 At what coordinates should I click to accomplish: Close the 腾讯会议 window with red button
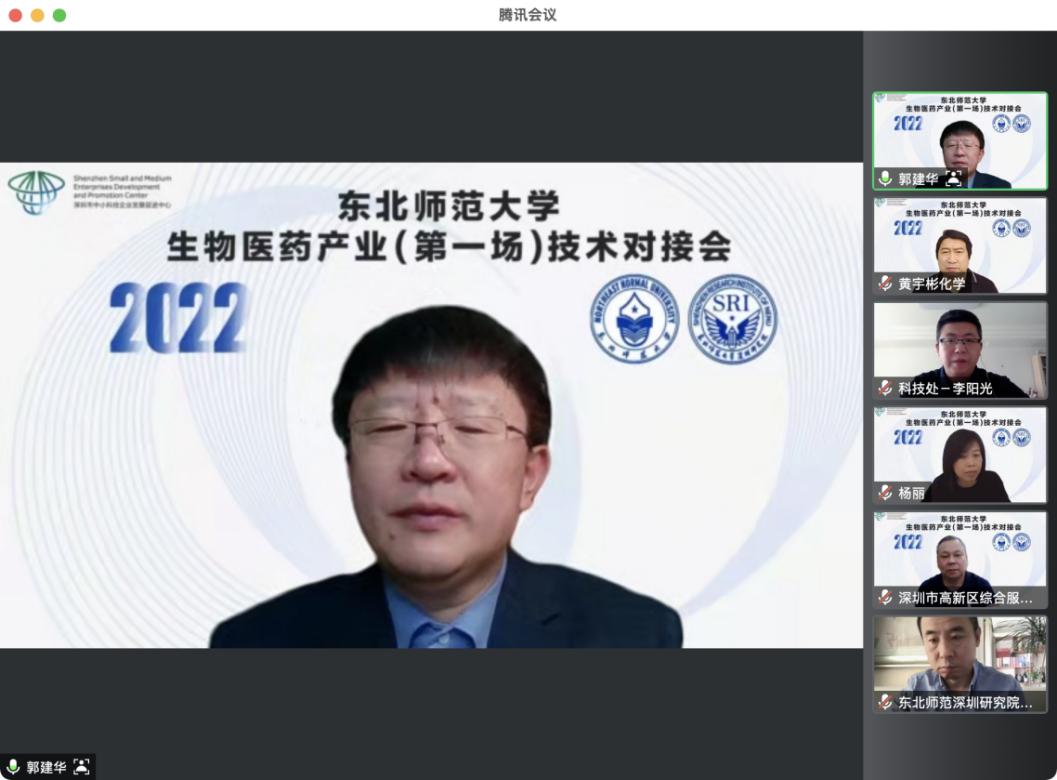pyautogui.click(x=15, y=15)
